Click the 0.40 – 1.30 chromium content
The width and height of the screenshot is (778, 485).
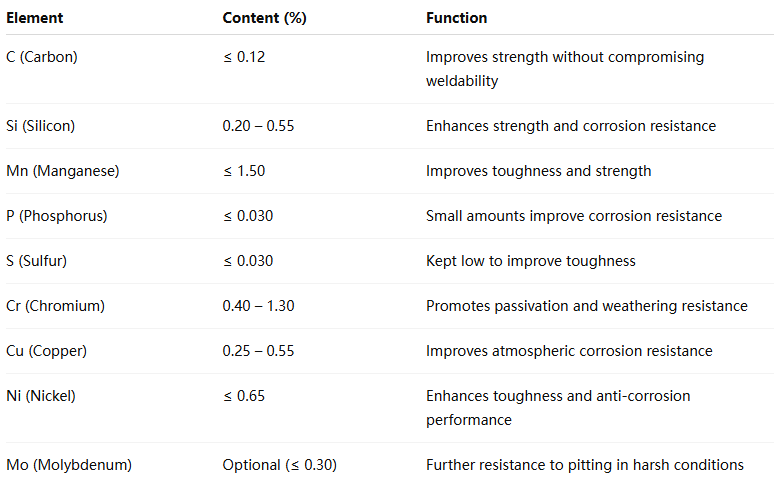point(259,306)
